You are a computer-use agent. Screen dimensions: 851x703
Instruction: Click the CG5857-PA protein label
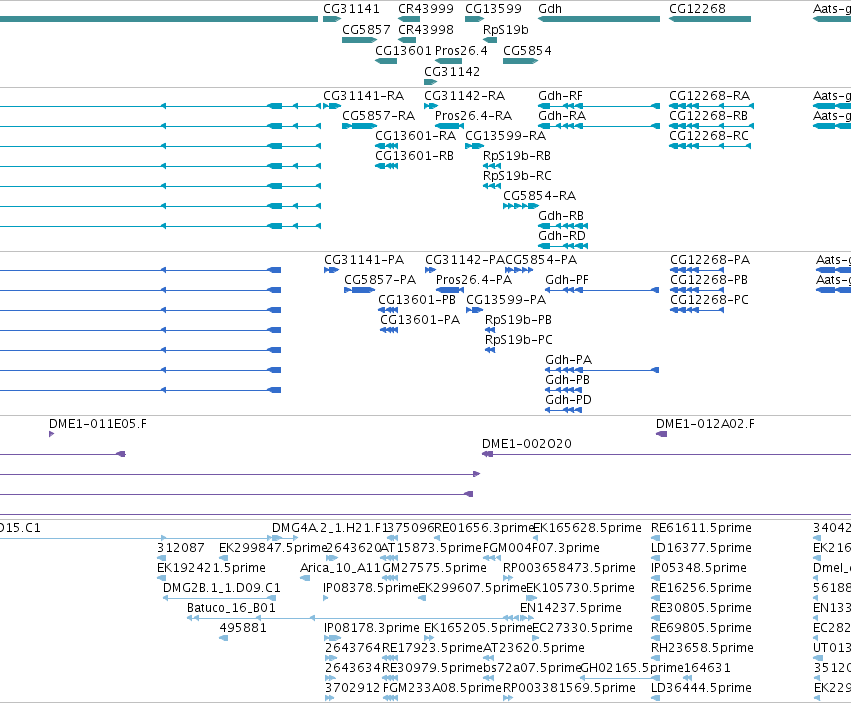tap(380, 280)
